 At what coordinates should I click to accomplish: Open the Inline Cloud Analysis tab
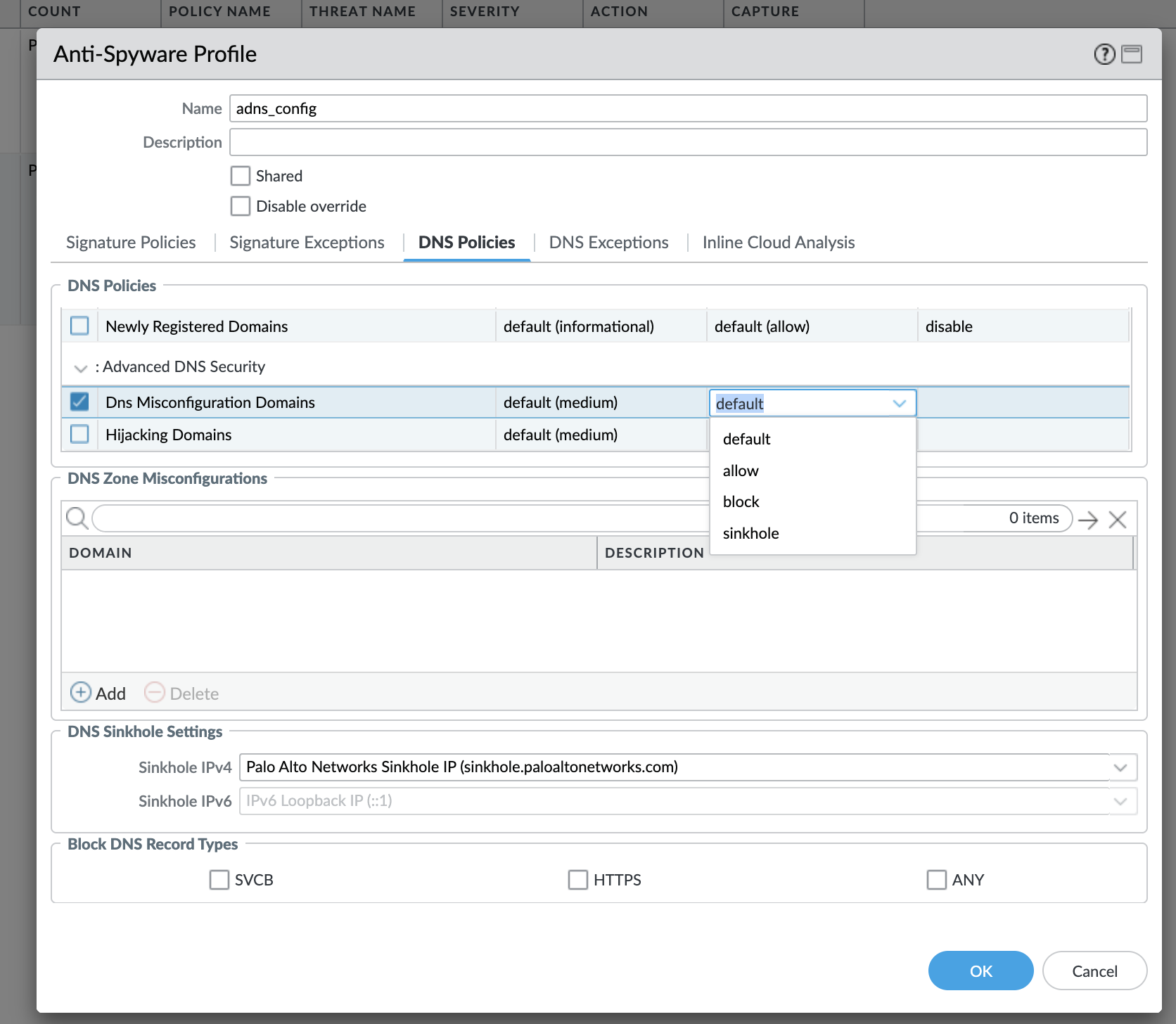[778, 243]
